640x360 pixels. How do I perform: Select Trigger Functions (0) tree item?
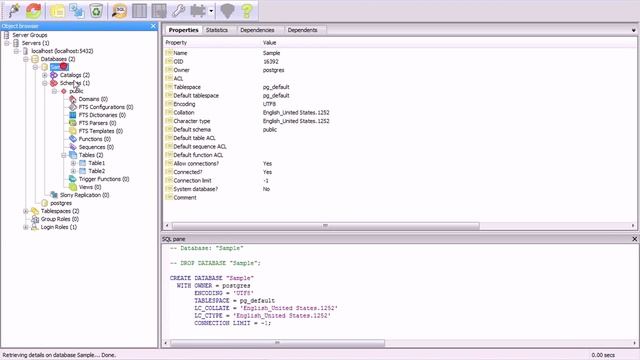tap(104, 179)
